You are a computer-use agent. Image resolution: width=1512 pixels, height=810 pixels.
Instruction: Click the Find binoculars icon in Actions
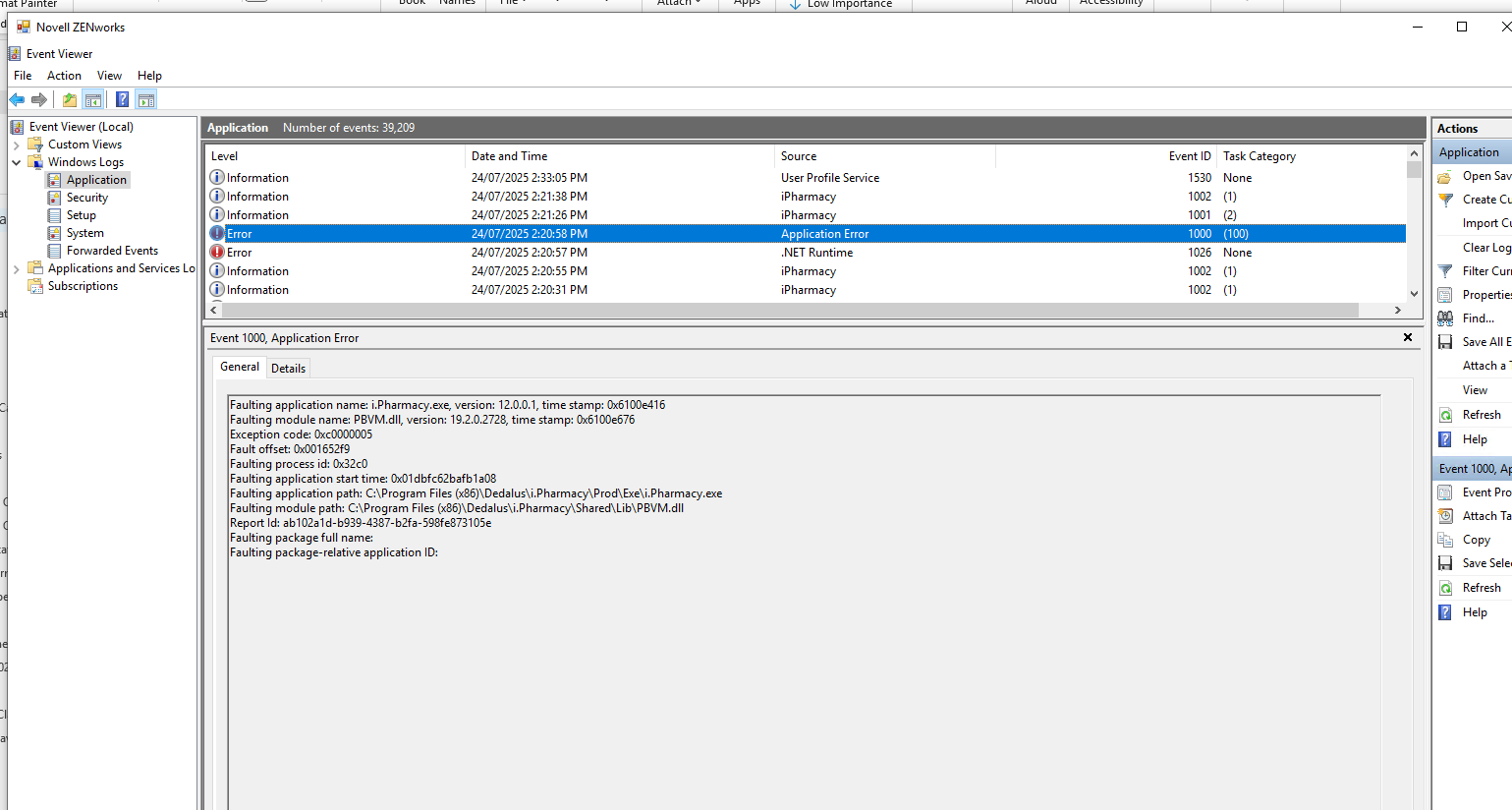point(1445,318)
